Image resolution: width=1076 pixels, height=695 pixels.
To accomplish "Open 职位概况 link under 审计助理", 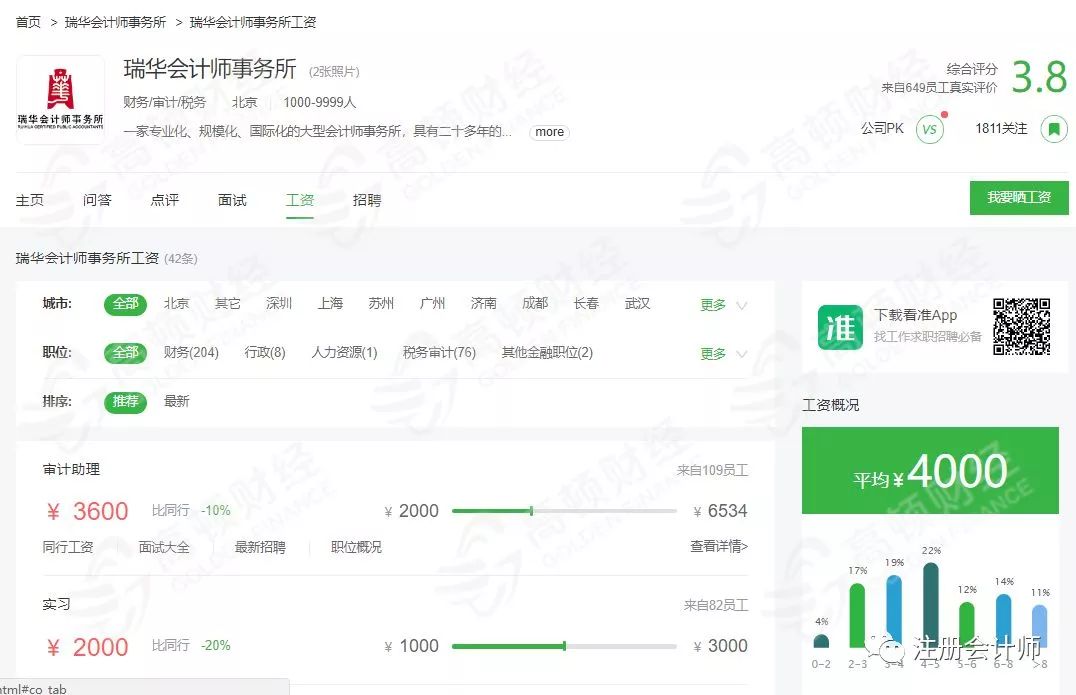I will [356, 547].
